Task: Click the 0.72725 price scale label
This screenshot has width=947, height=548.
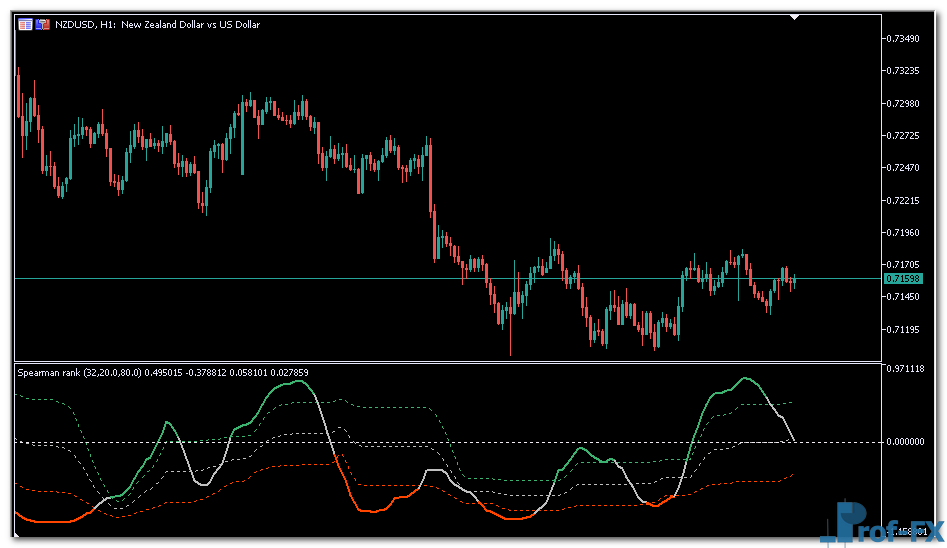Action: tap(904, 135)
